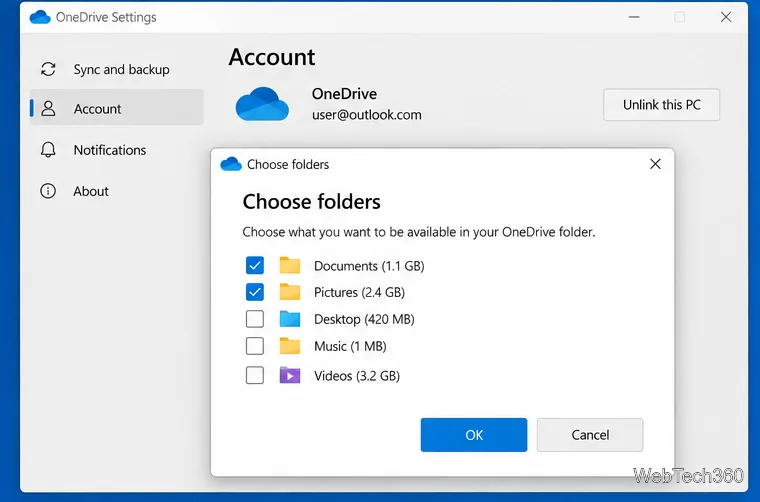The image size is (760, 502).
Task: Close the Choose folders dialog
Action: (655, 164)
